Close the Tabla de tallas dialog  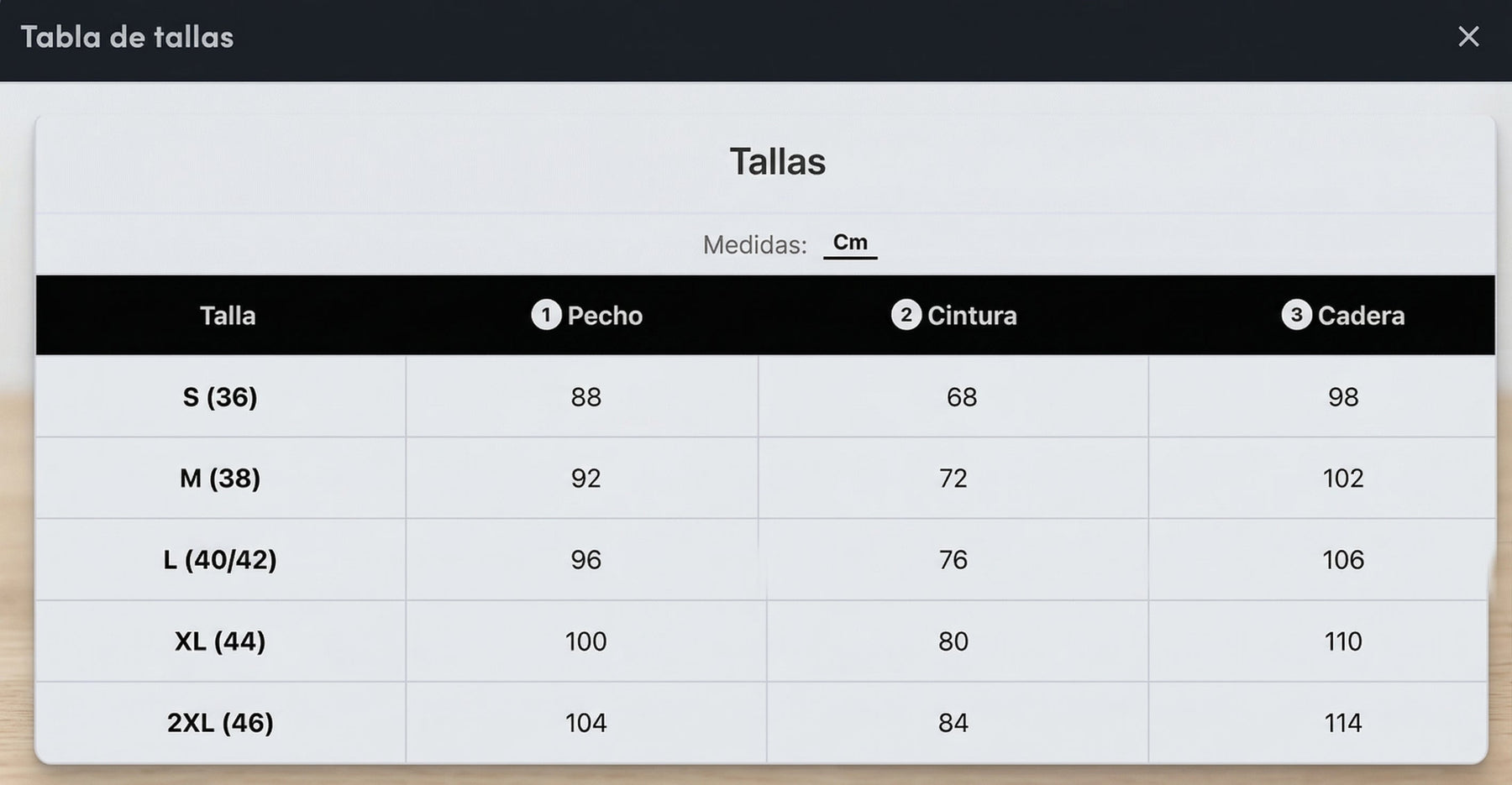[1468, 36]
